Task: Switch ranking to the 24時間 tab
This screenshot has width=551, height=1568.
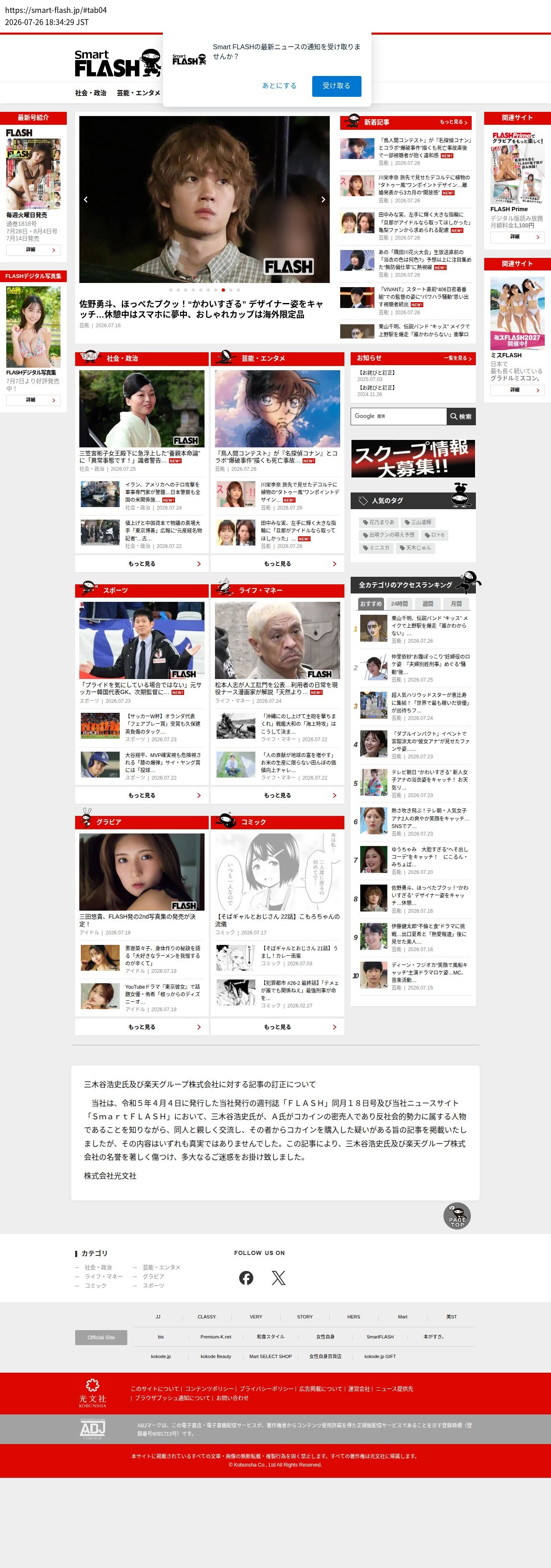Action: point(399,604)
